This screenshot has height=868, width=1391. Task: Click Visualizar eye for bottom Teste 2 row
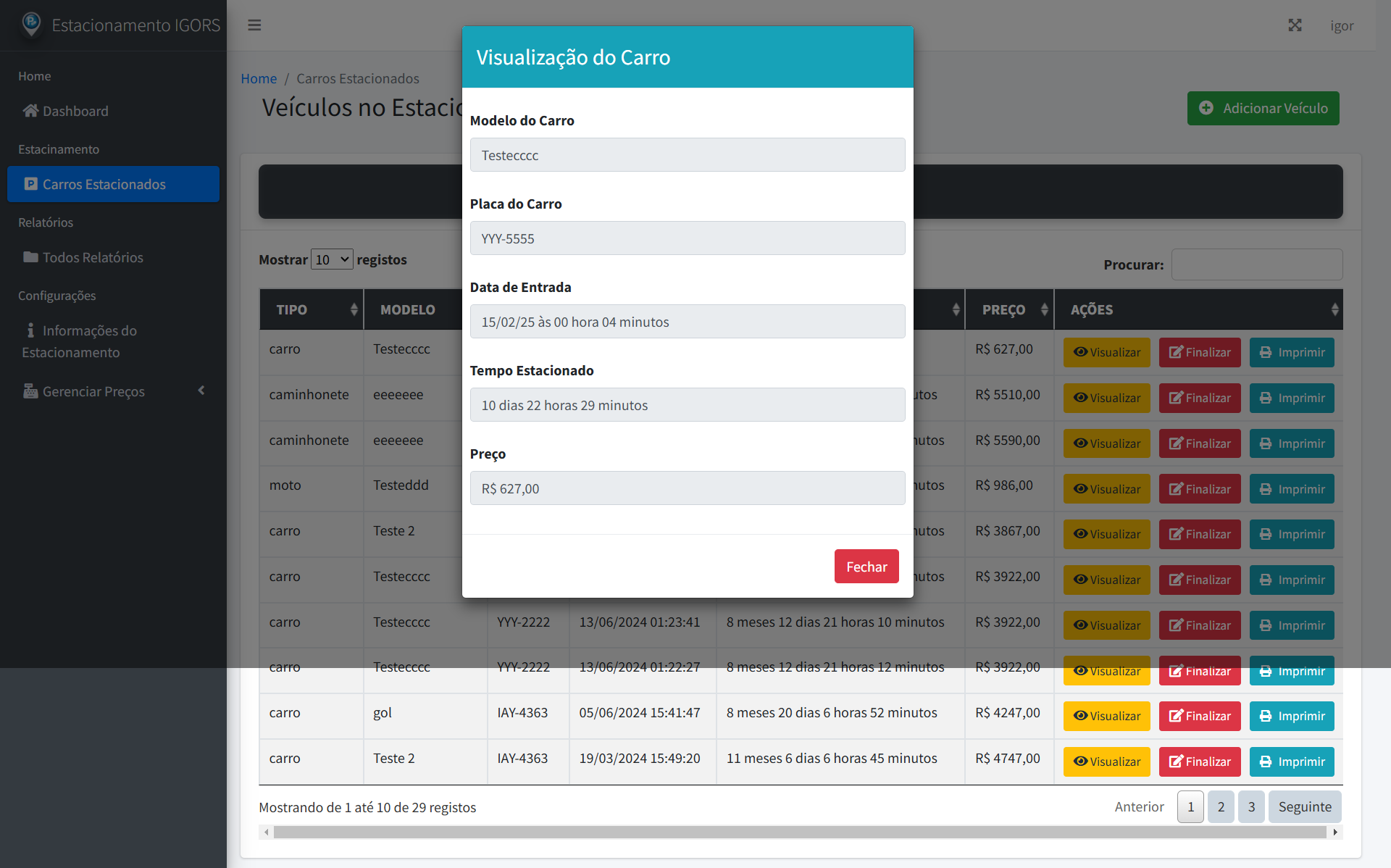[x=1106, y=761]
